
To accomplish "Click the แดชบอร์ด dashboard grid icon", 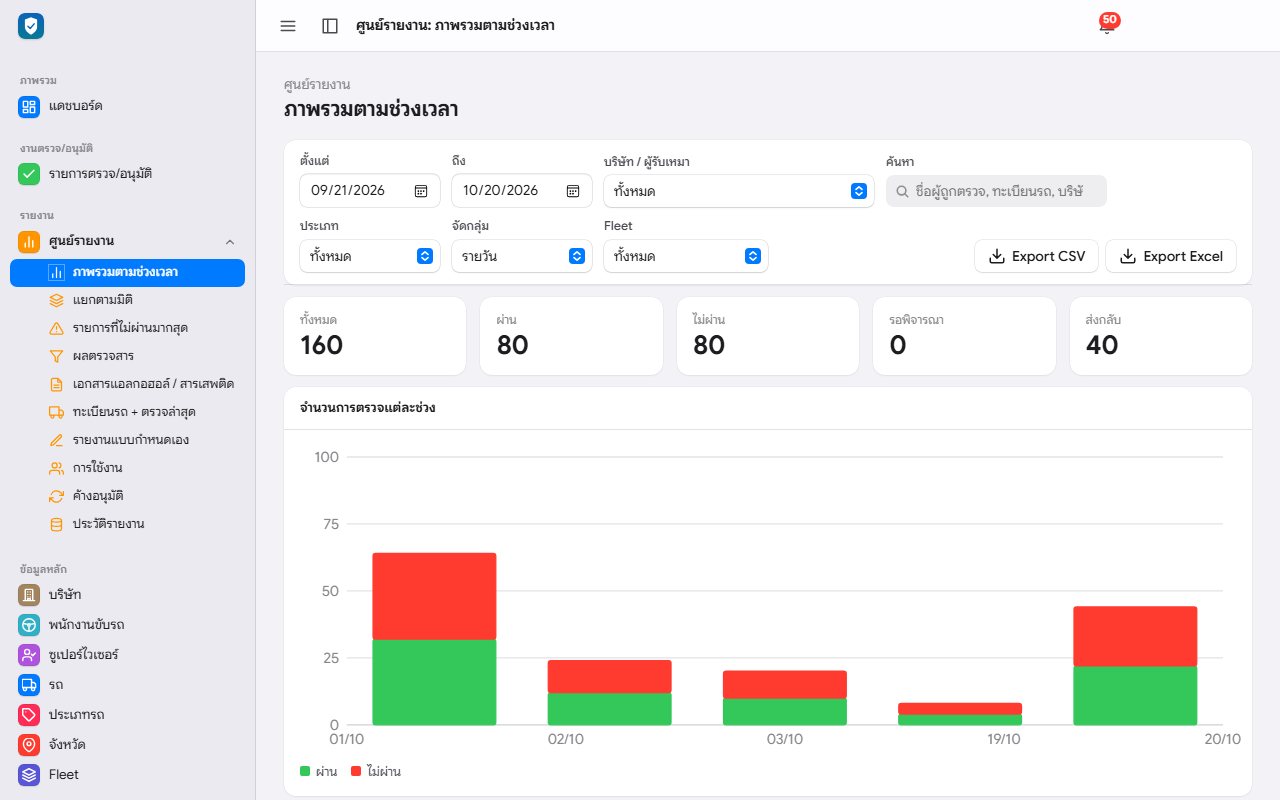I will (29, 106).
